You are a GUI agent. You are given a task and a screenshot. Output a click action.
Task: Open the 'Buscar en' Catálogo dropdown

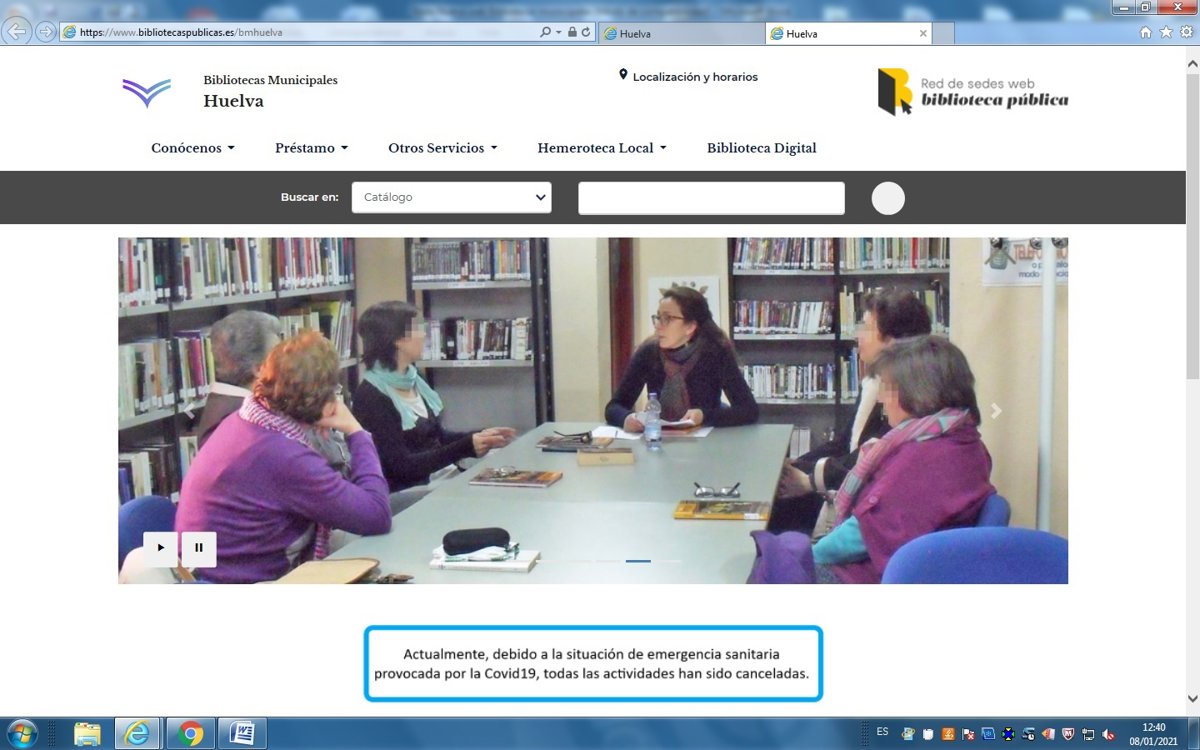[x=451, y=198]
